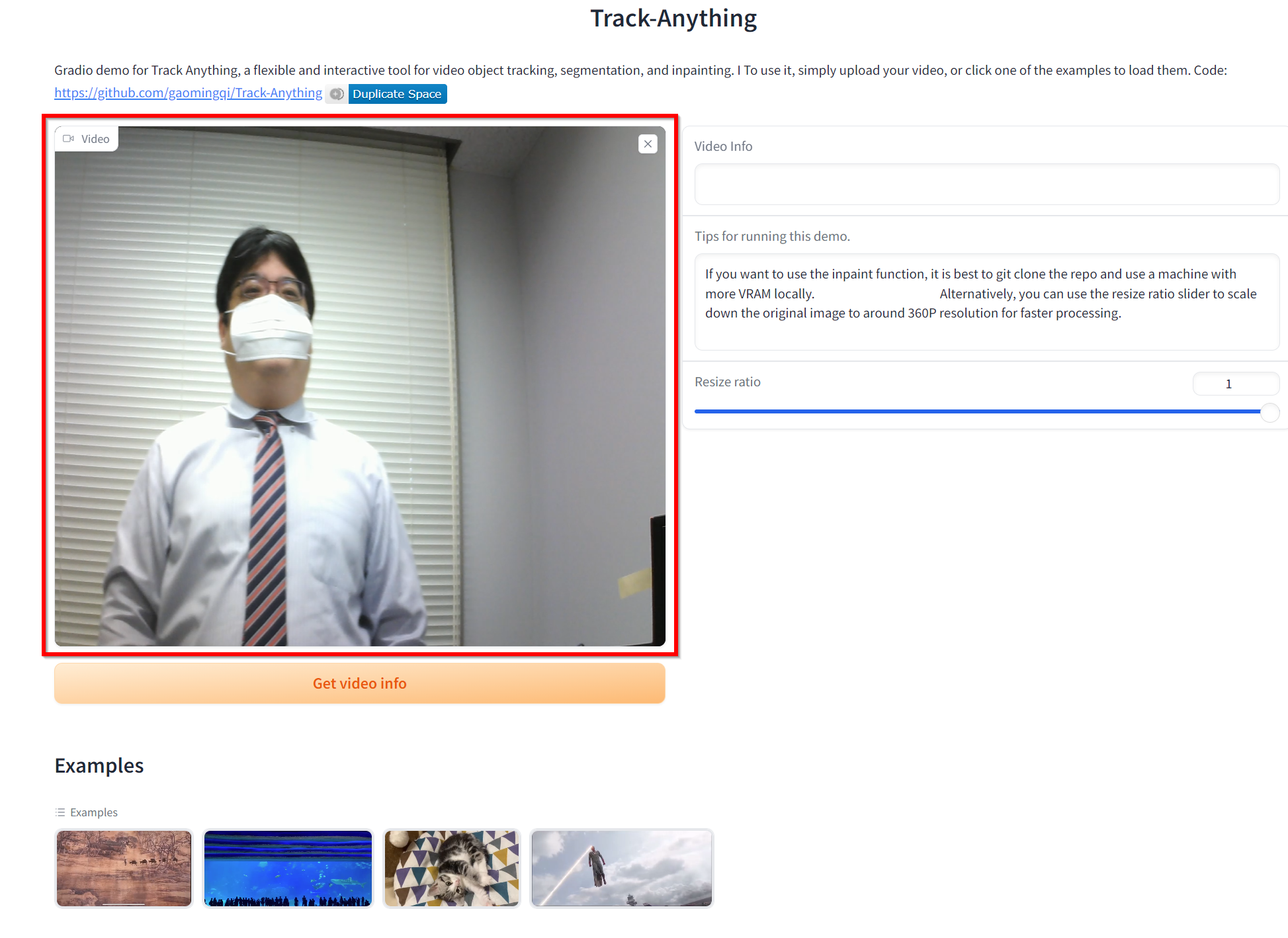The width and height of the screenshot is (1288, 938).
Task: Click the Track-Anything page title
Action: pos(673,19)
